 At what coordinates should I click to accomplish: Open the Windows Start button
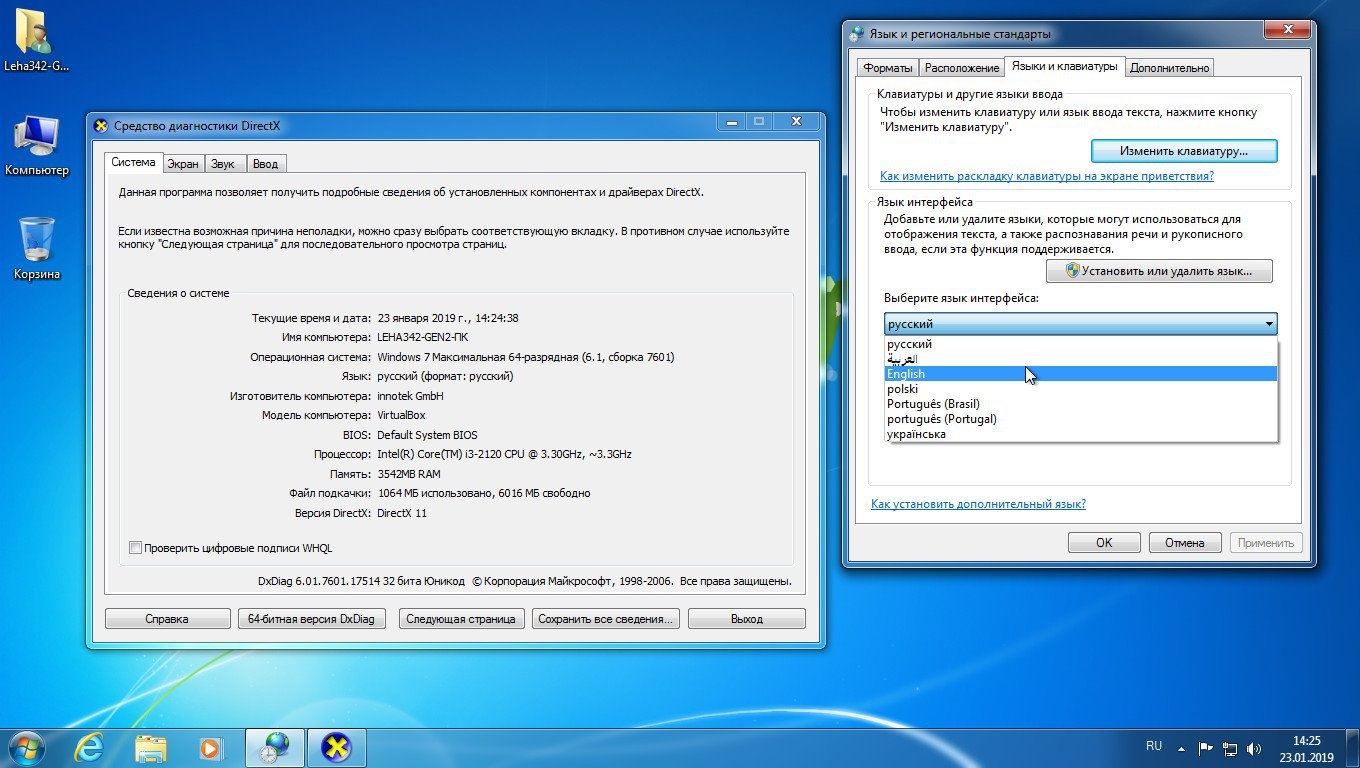(x=26, y=748)
